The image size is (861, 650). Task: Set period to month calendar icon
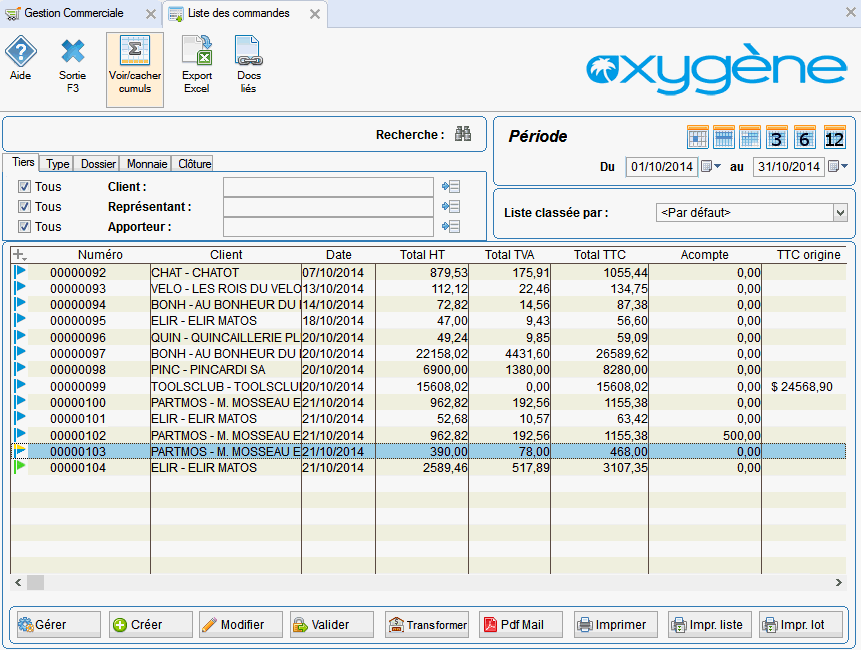click(x=750, y=138)
